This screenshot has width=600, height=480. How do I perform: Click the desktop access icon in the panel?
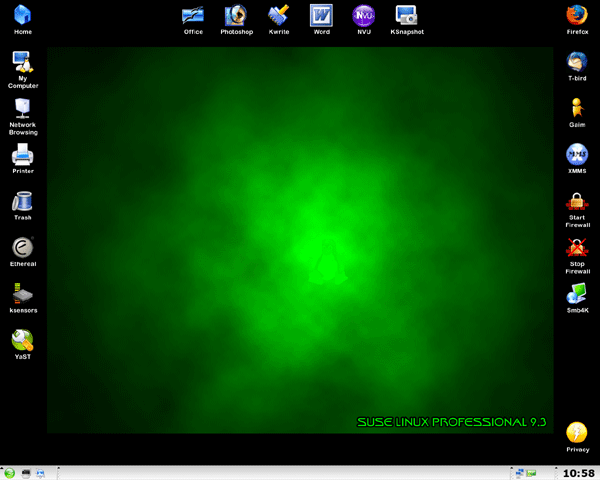tap(41, 473)
